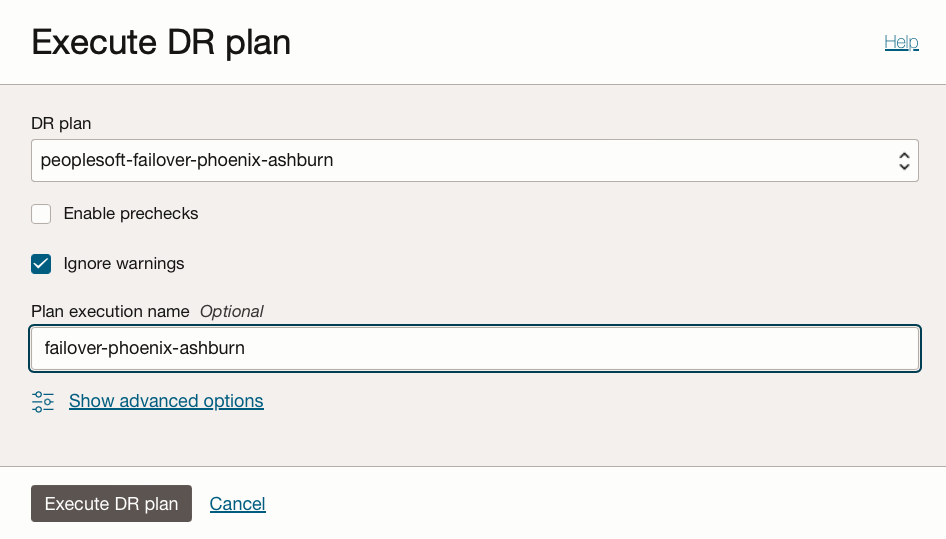Screen dimensions: 946x539
Task: Cancel the DR plan execution dialog
Action: coord(237,504)
